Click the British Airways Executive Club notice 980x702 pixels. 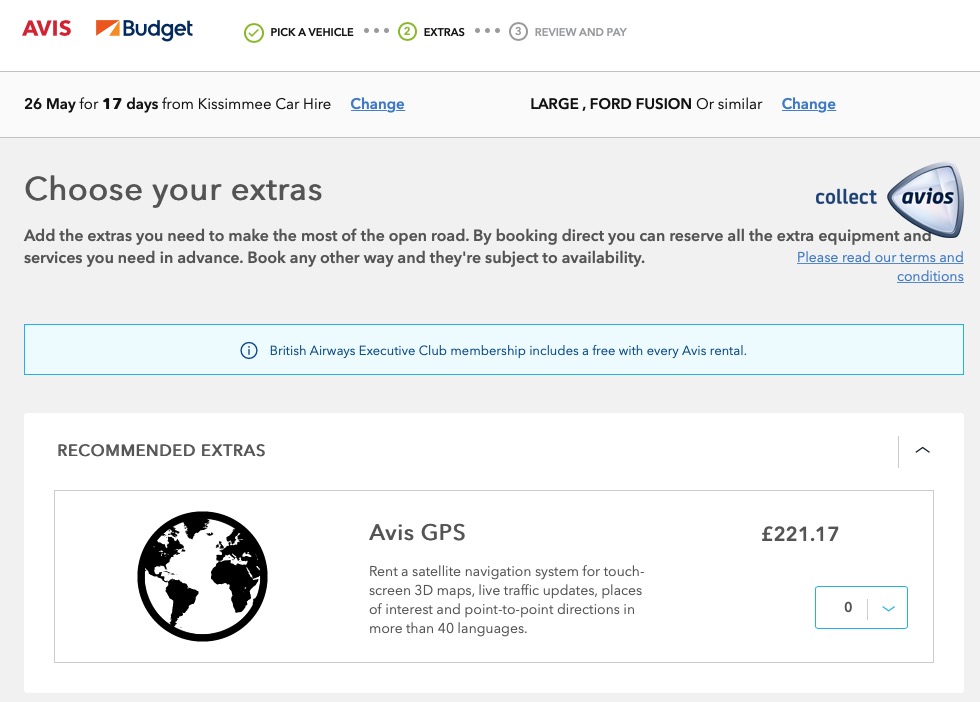click(x=494, y=349)
